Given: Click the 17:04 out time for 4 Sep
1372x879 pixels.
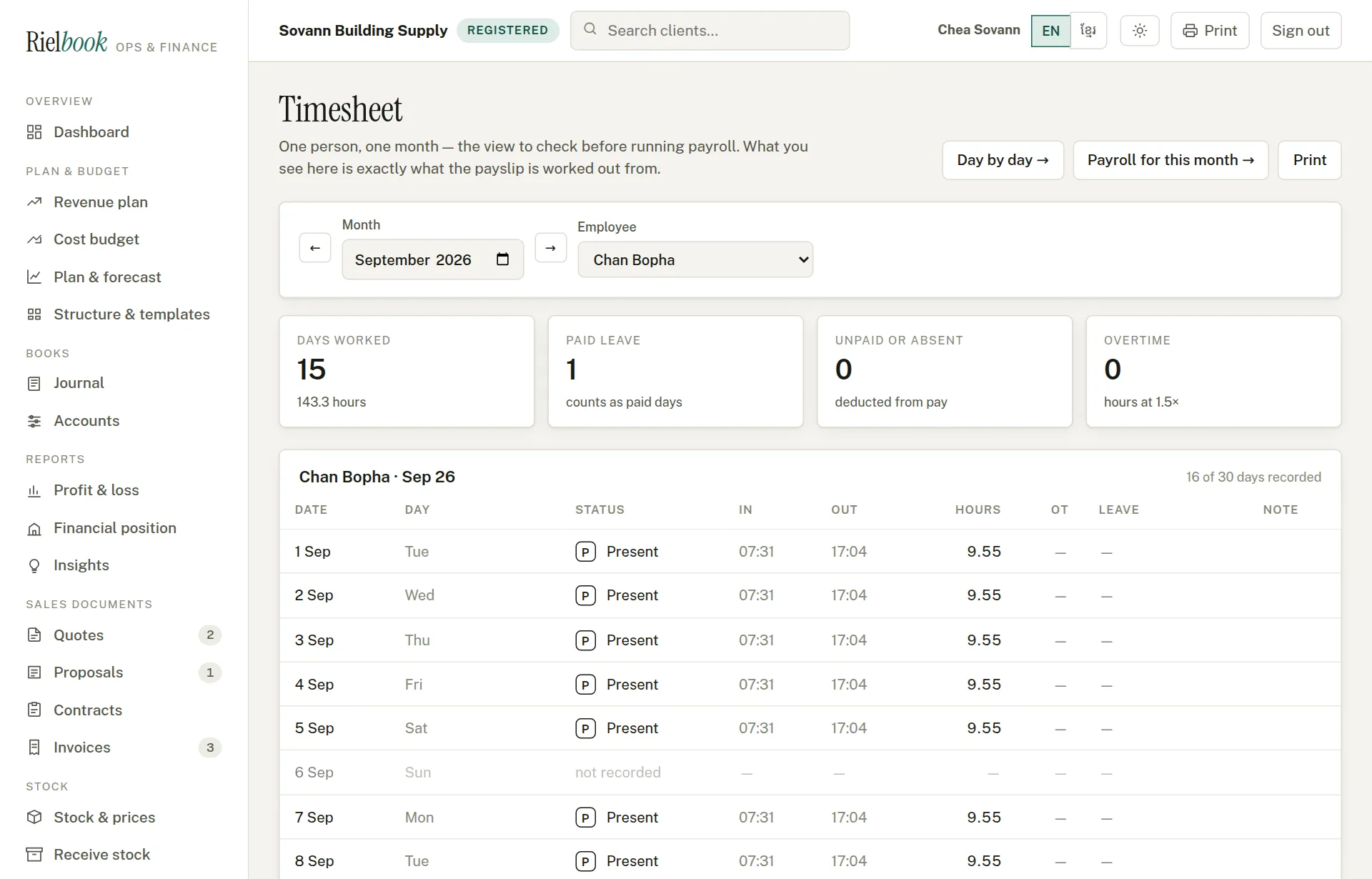Looking at the screenshot, I should coord(849,685).
